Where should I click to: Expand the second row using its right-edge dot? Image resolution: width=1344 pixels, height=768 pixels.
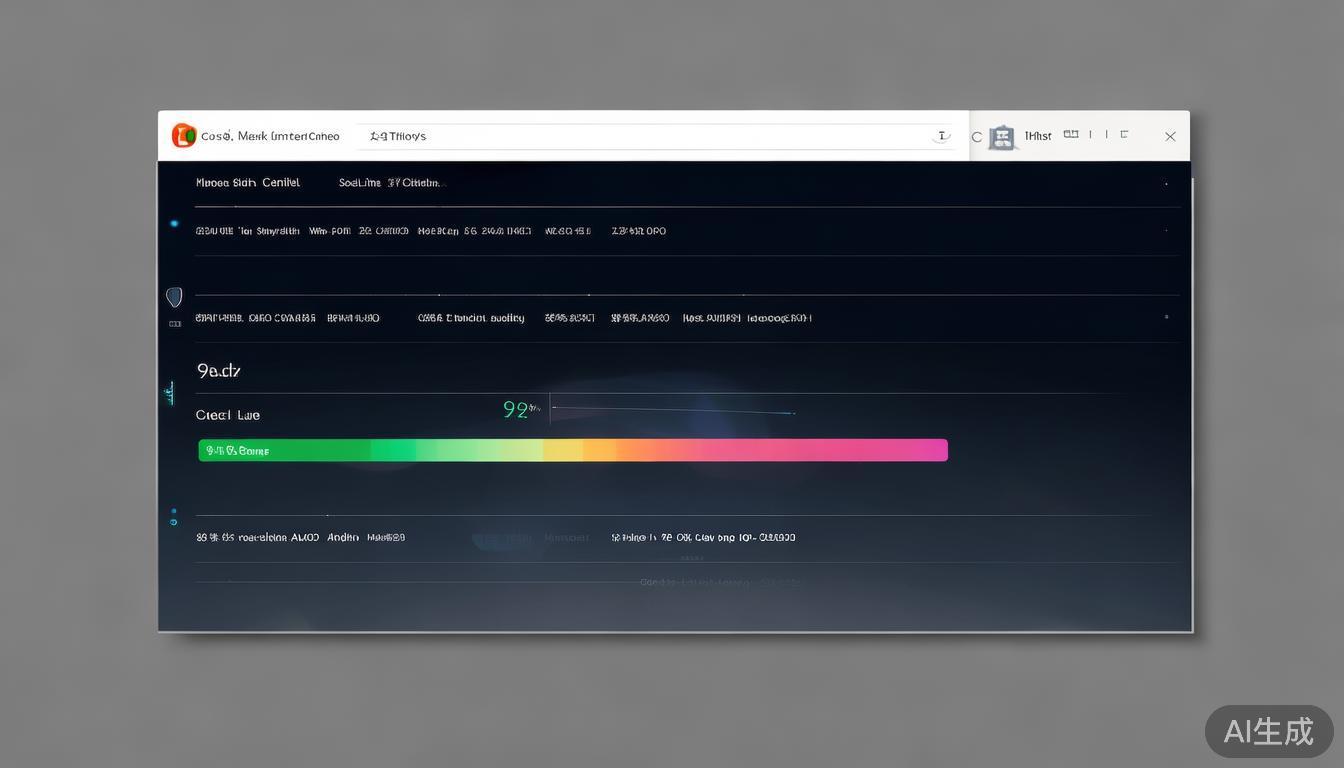[1166, 231]
